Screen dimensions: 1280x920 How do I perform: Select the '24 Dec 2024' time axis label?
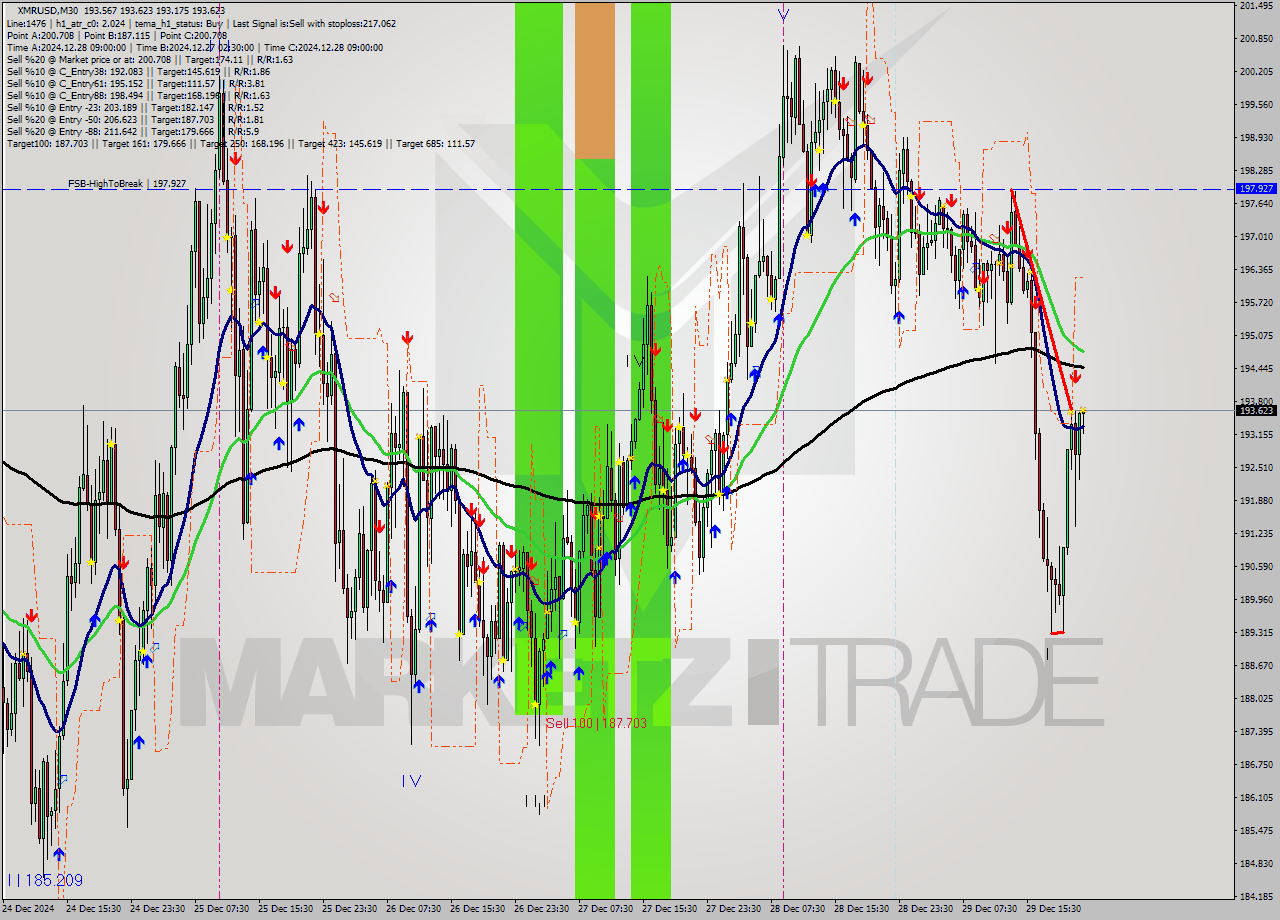[29, 909]
